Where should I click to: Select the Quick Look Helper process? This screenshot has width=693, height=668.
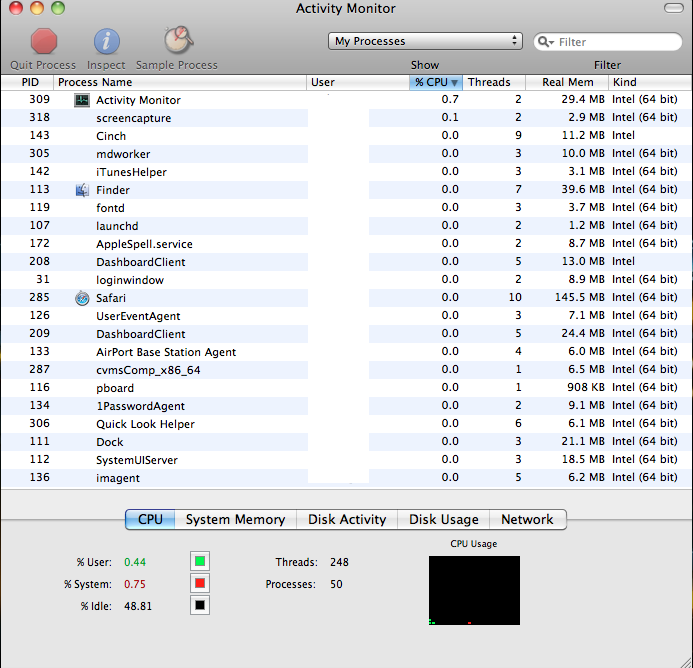click(346, 424)
